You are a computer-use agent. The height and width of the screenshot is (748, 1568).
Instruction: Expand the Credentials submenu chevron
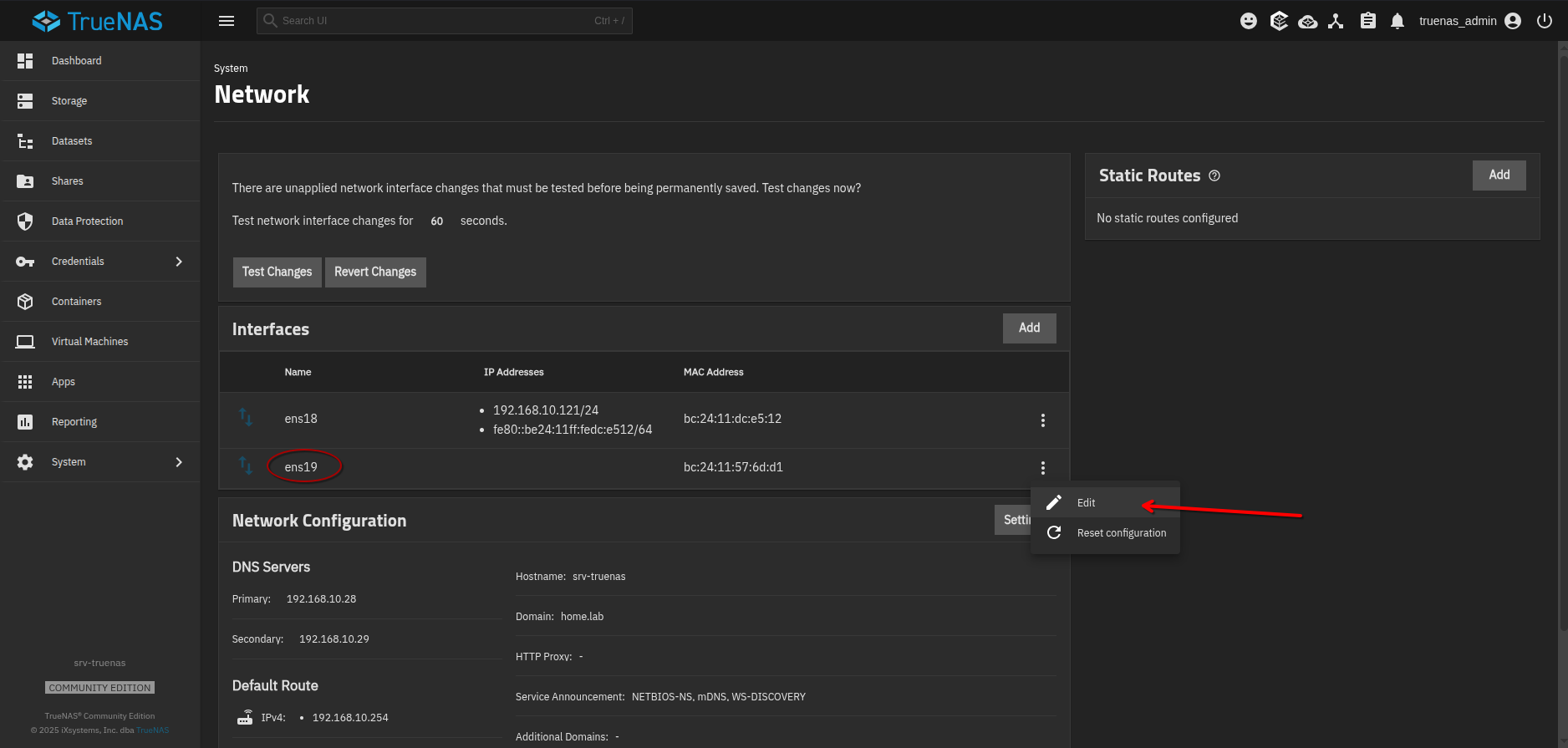click(179, 262)
